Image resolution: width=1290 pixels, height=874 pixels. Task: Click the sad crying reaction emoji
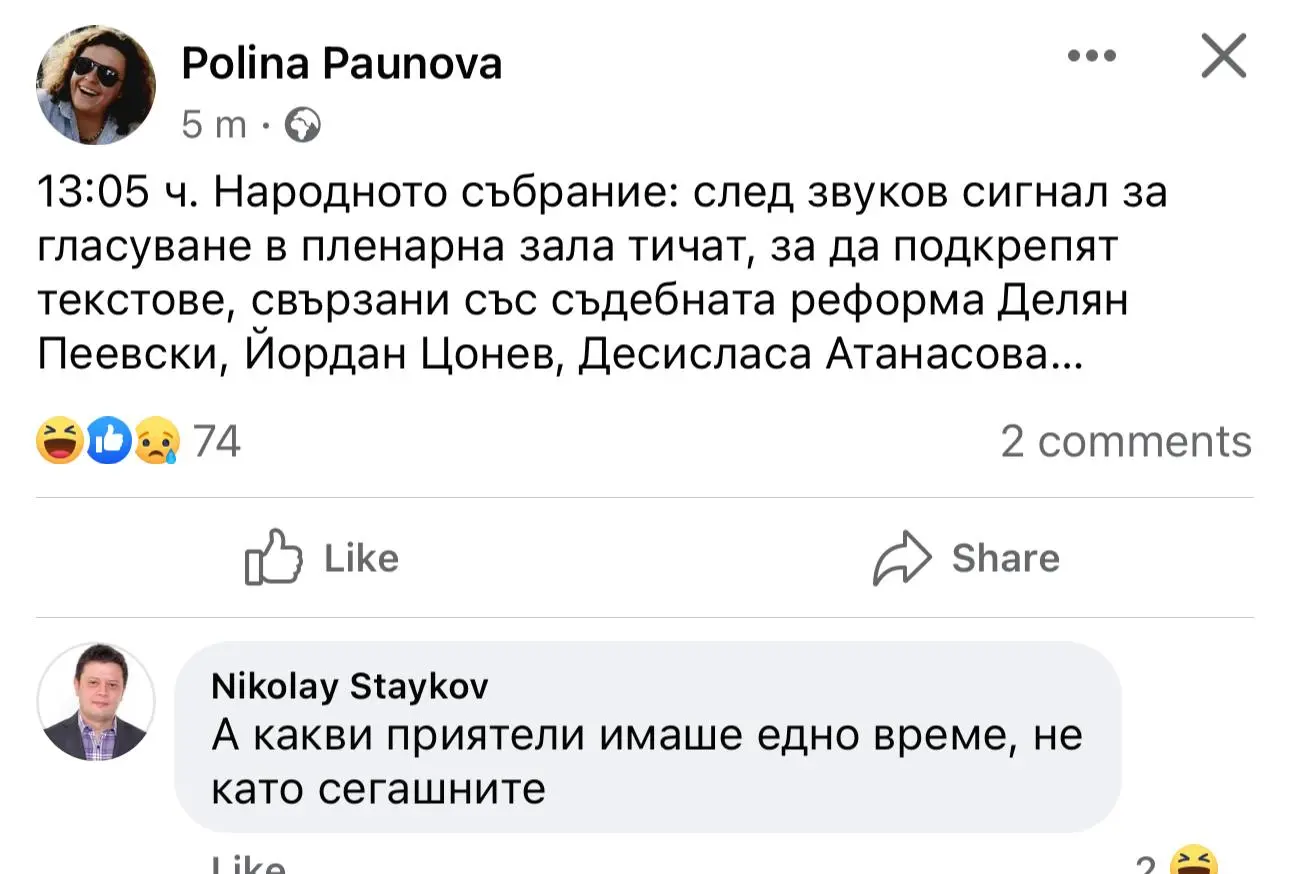click(157, 441)
